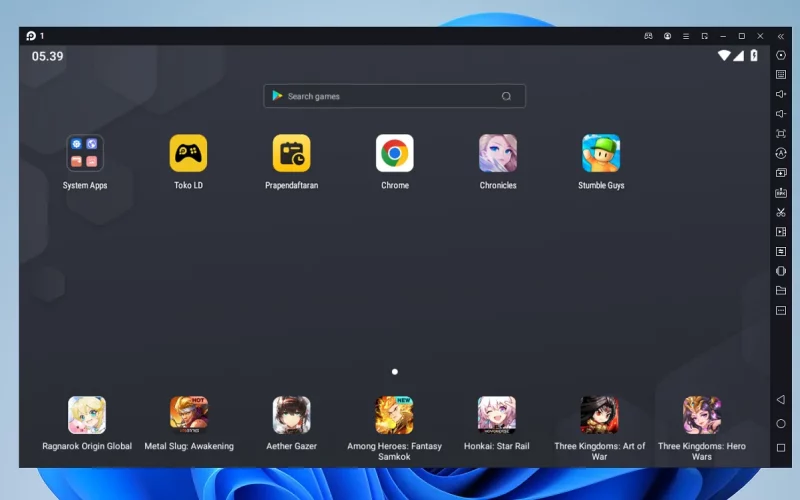Open Among Heroes: Fantasy Samkok
The image size is (800, 500).
pyautogui.click(x=394, y=415)
